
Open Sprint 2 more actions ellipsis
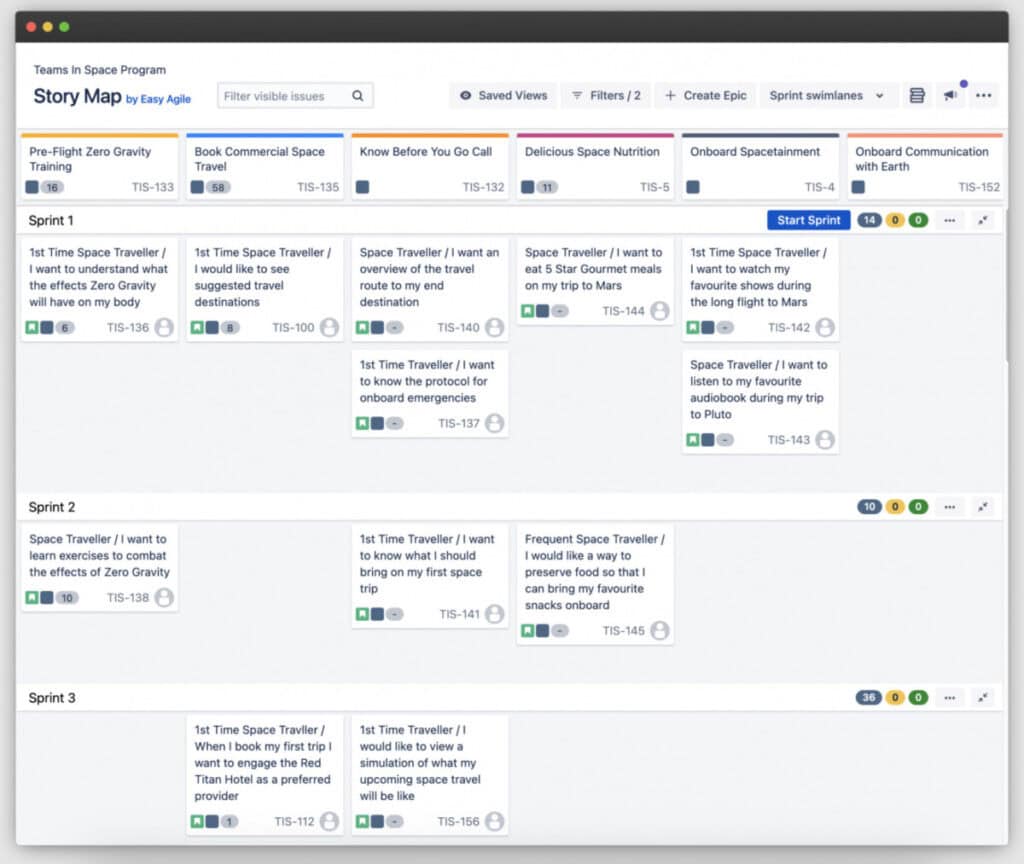click(950, 507)
